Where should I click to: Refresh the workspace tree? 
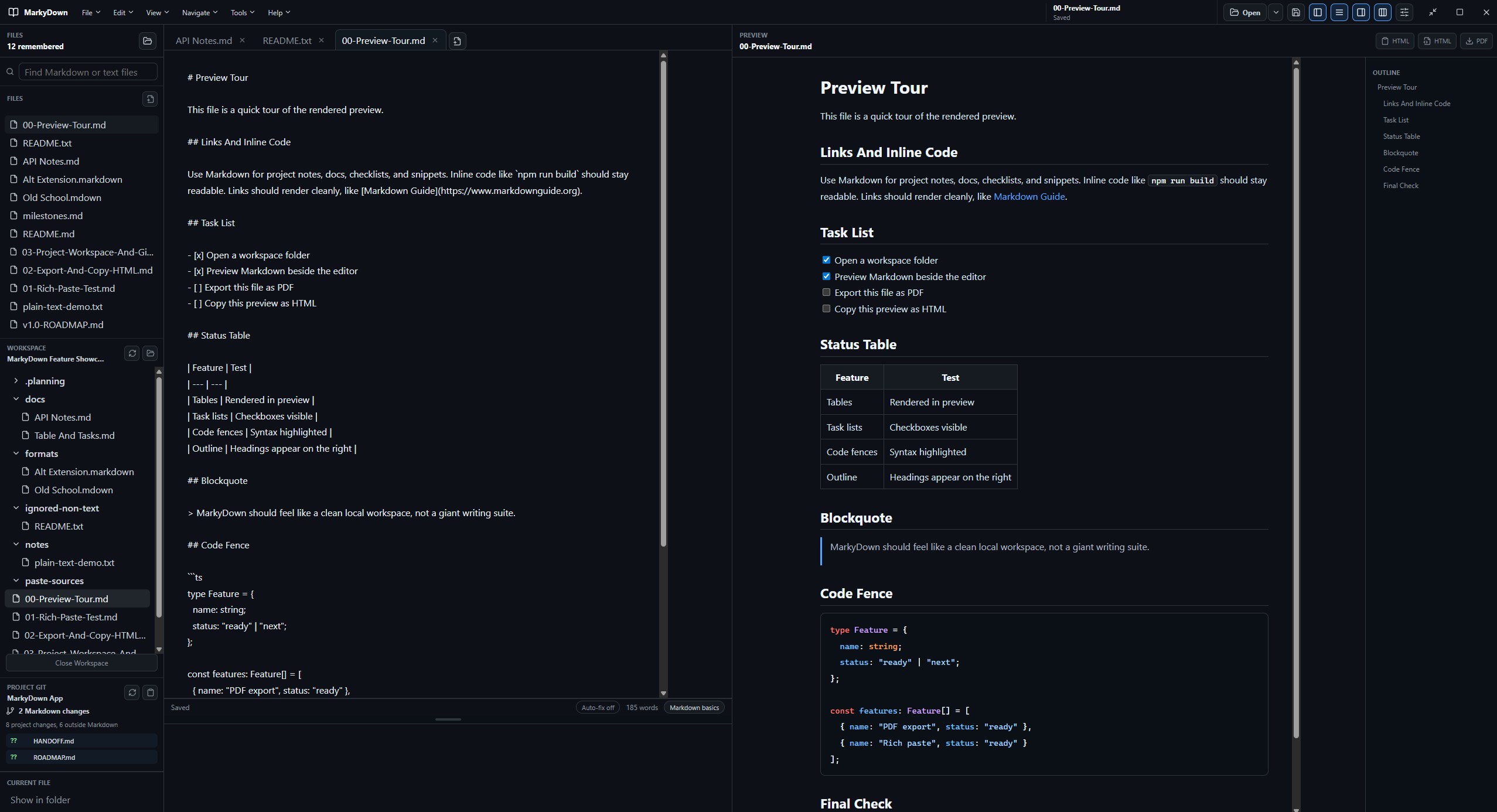132,353
